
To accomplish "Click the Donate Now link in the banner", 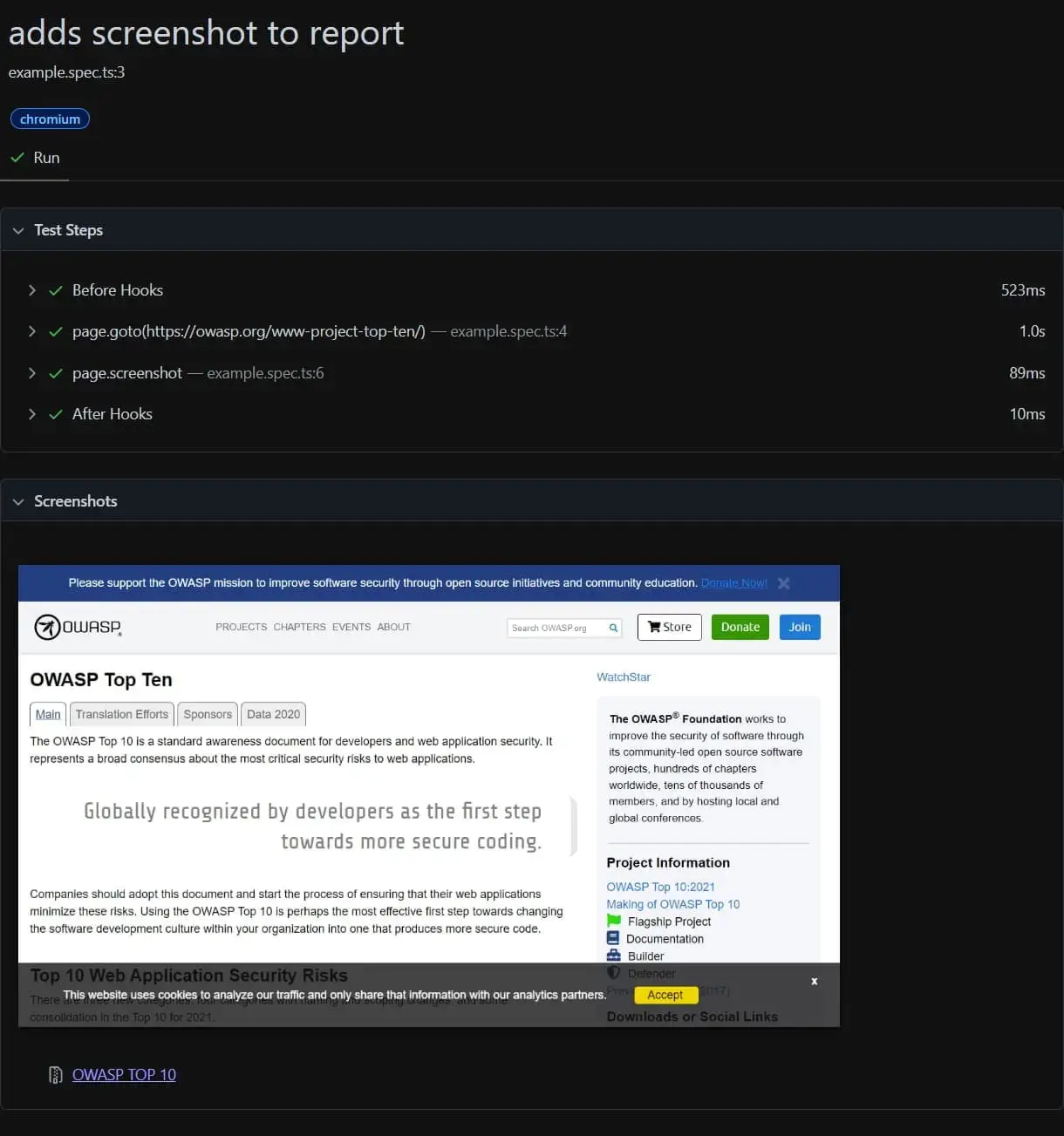I will [734, 583].
